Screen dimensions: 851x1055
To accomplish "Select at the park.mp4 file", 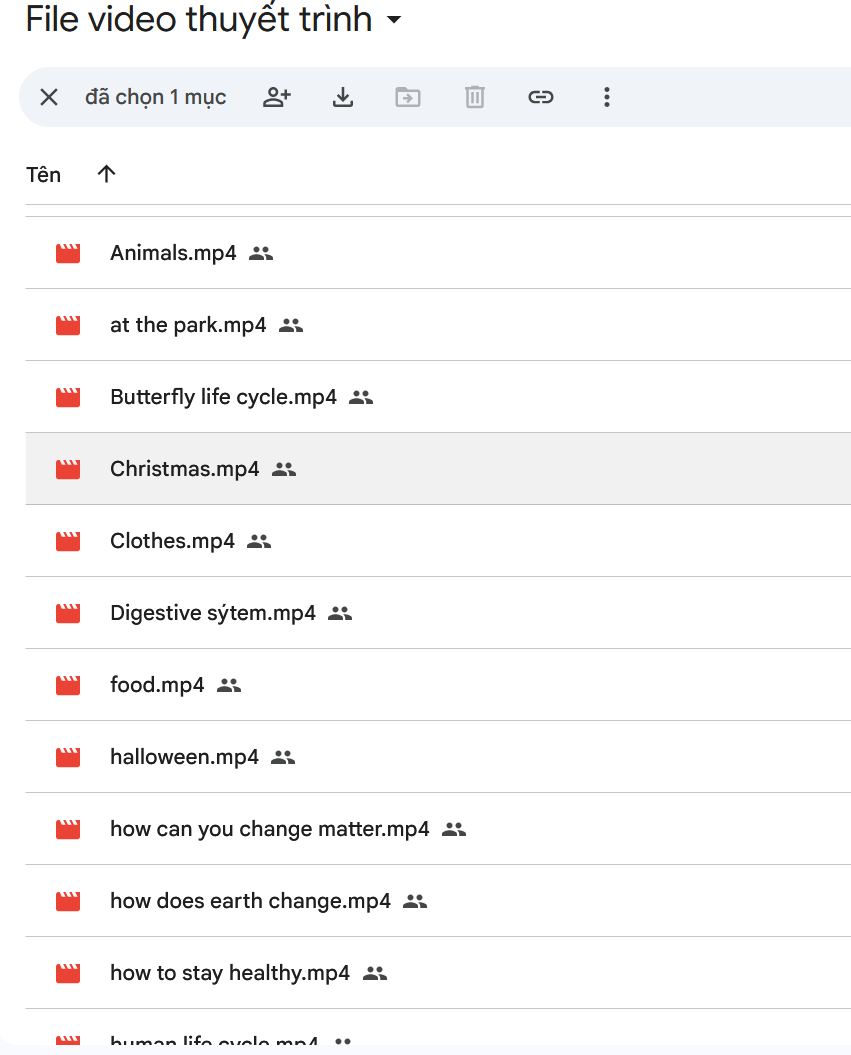I will click(188, 325).
